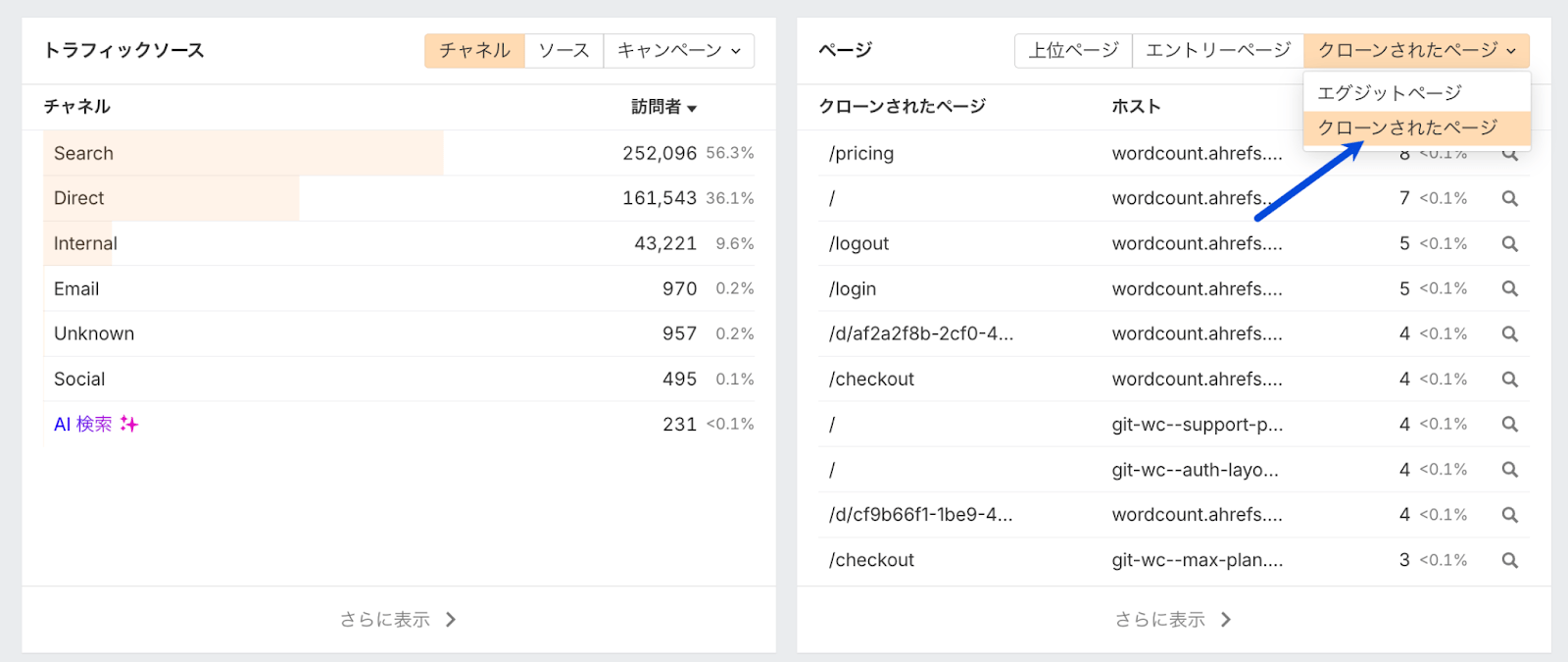This screenshot has height=662, width=1568.
Task: Click magnifier icon for wordcount /checkout row
Action: [x=1509, y=380]
